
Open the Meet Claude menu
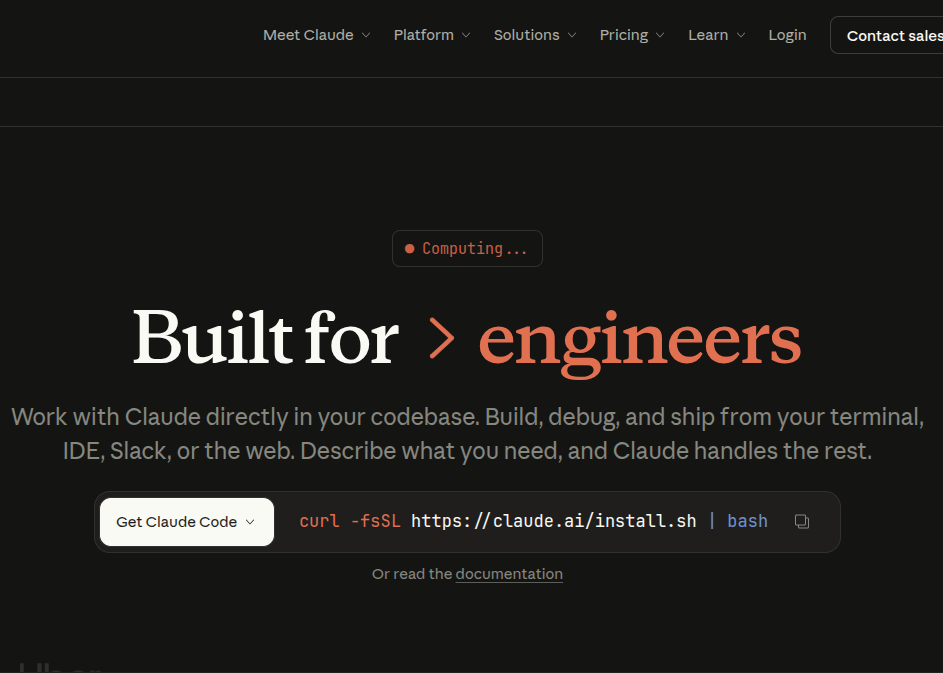point(316,35)
